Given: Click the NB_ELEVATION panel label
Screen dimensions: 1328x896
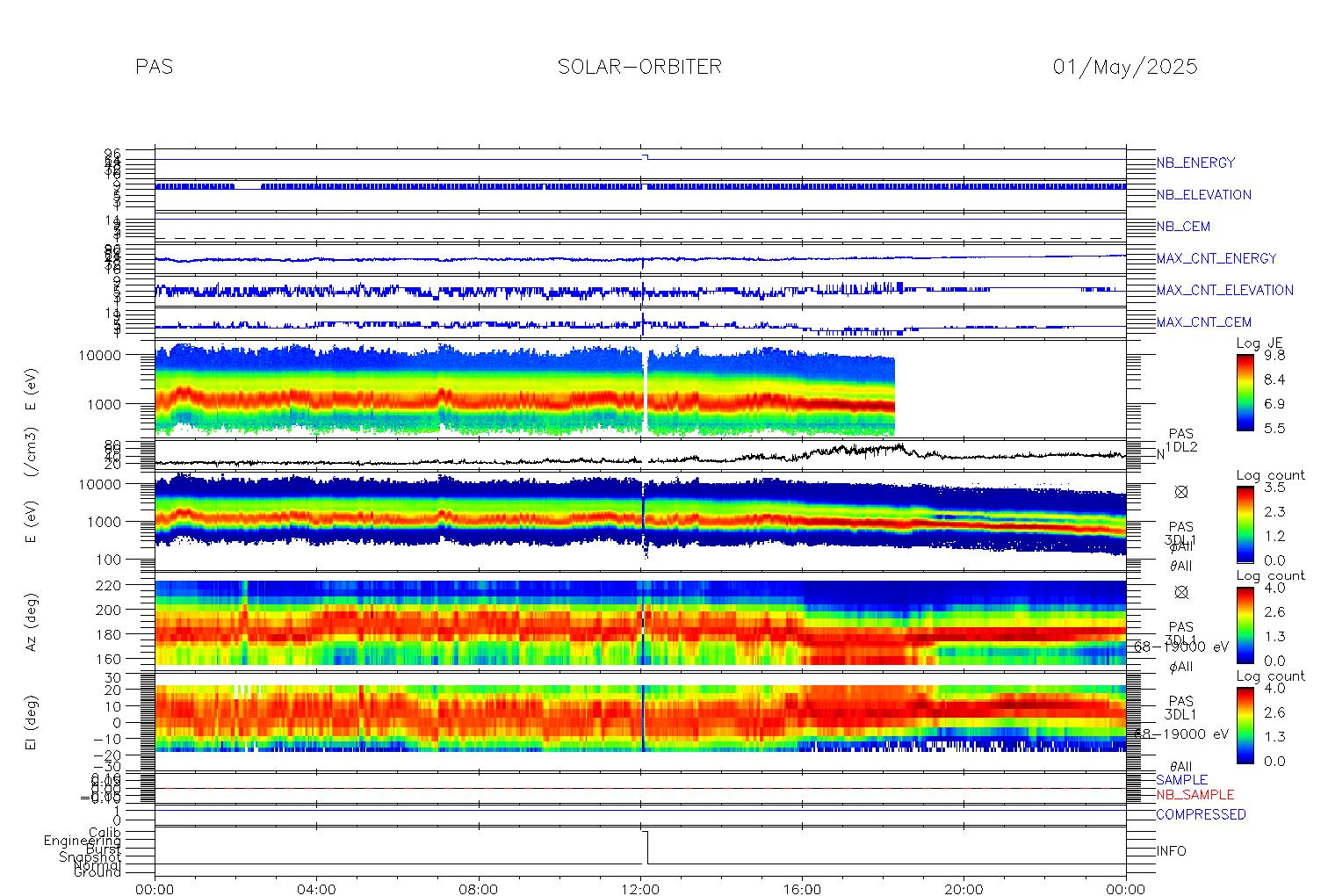Looking at the screenshot, I should tap(1203, 195).
